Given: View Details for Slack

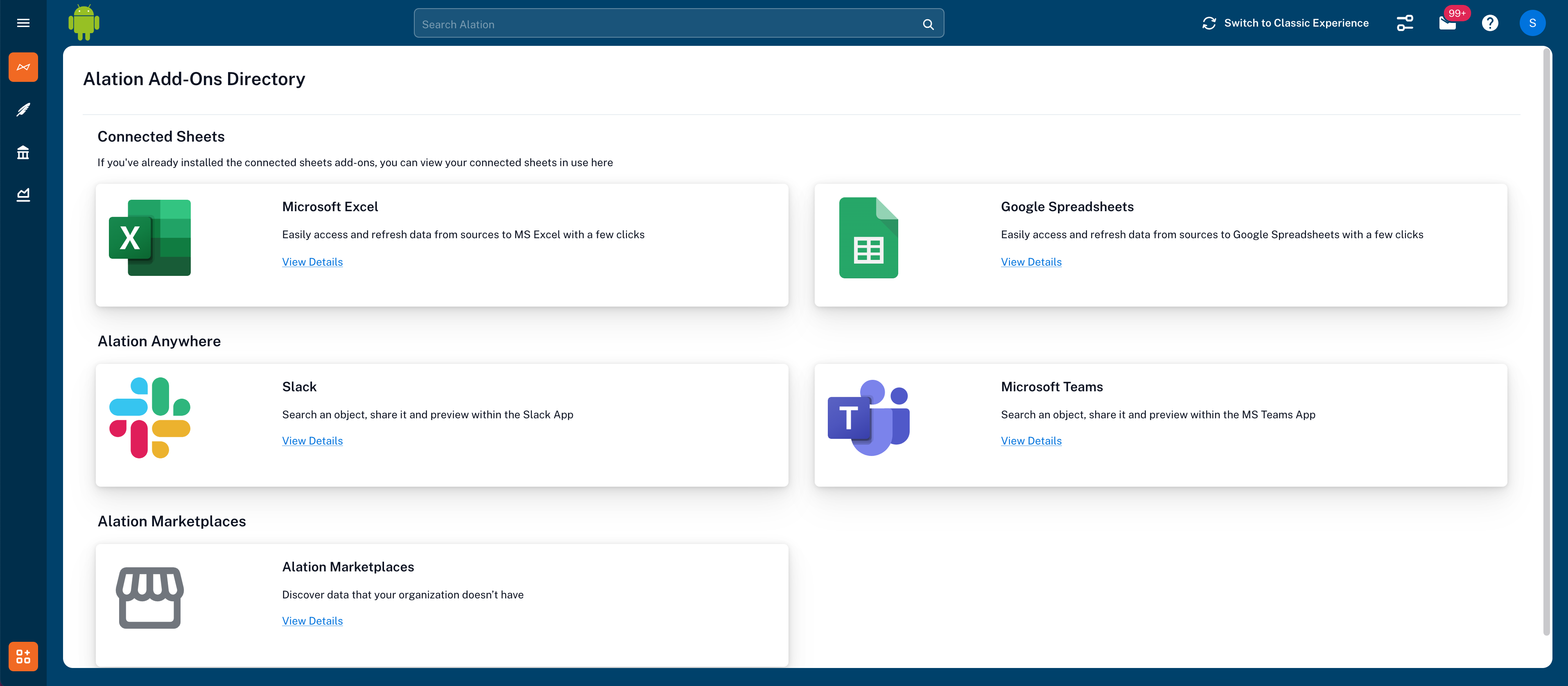Looking at the screenshot, I should 312,441.
